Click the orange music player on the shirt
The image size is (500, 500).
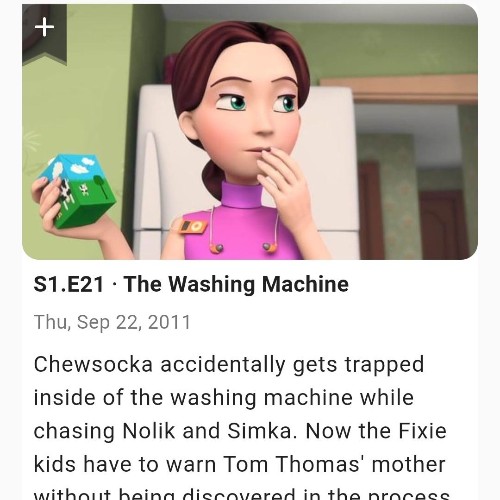pos(191,226)
